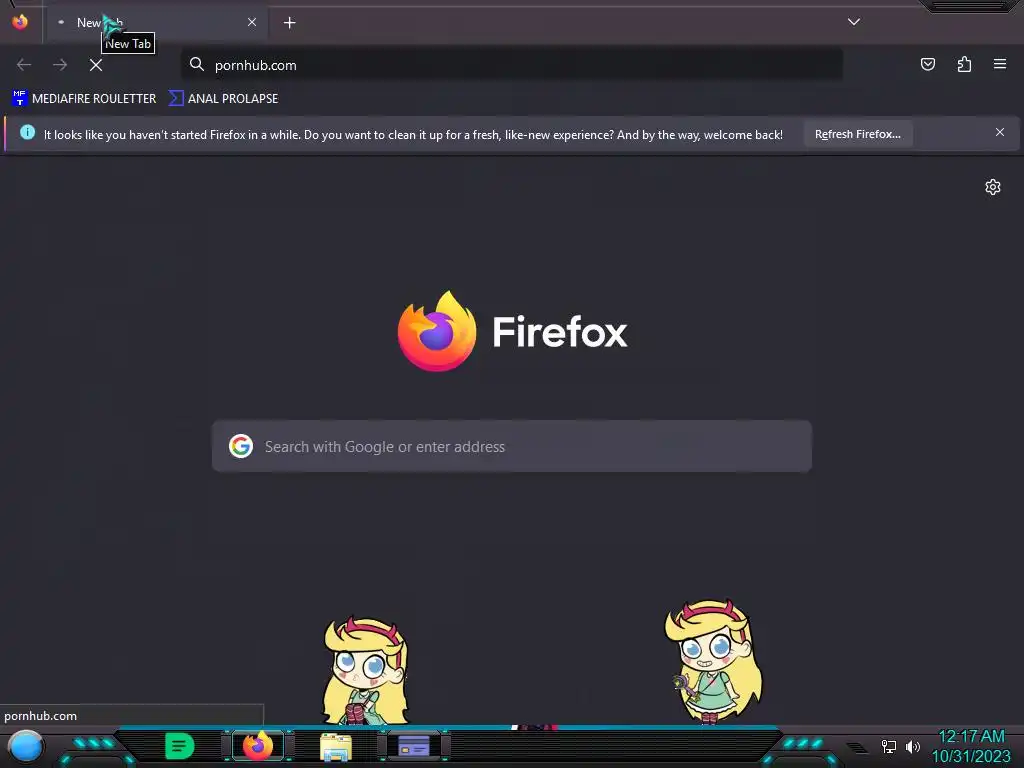Go forward one page
Image resolution: width=1024 pixels, height=768 pixels.
tap(60, 65)
